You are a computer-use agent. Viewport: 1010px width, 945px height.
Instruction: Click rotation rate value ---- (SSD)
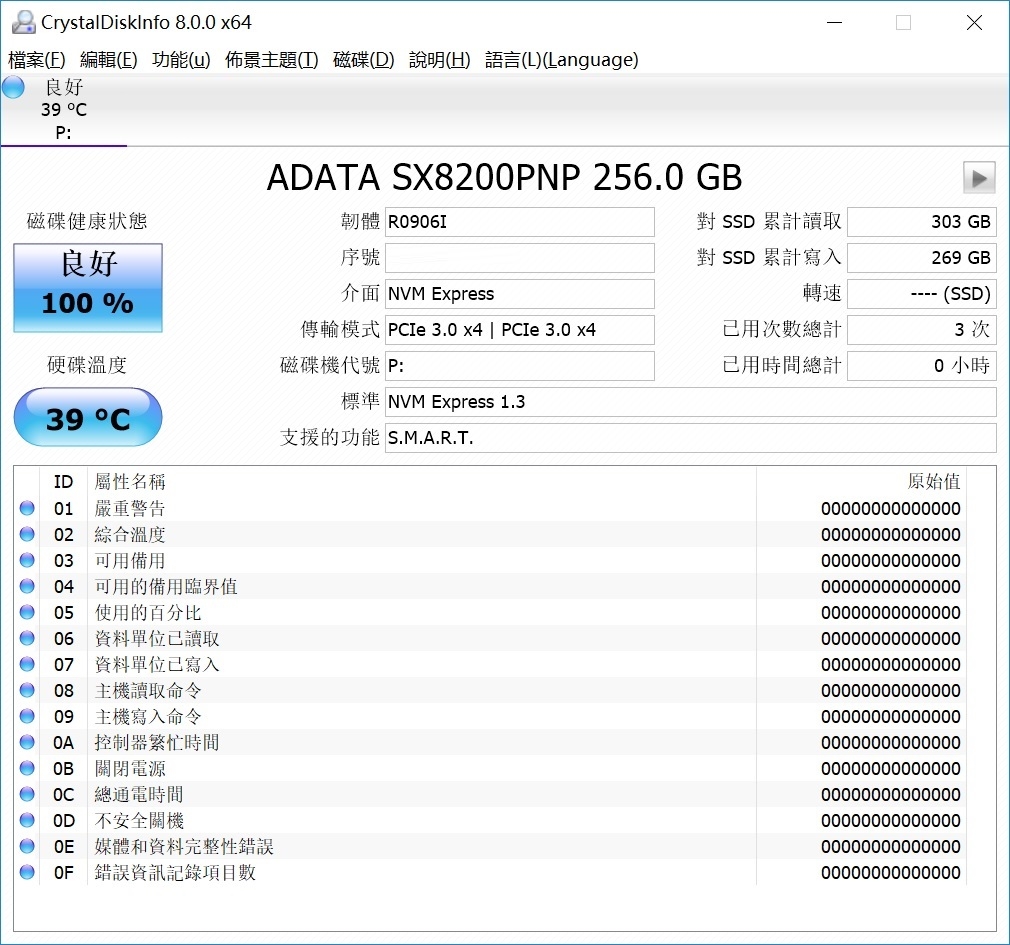pos(922,294)
